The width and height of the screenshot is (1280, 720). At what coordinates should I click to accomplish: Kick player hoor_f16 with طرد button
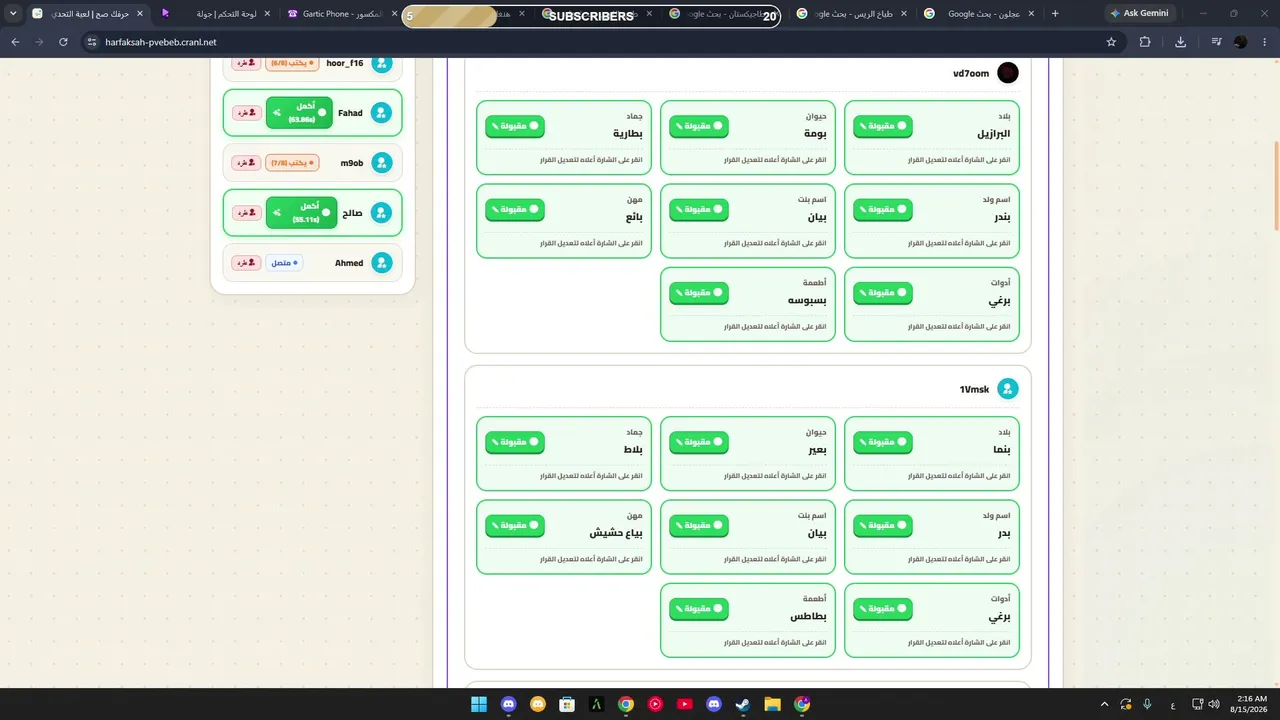246,63
